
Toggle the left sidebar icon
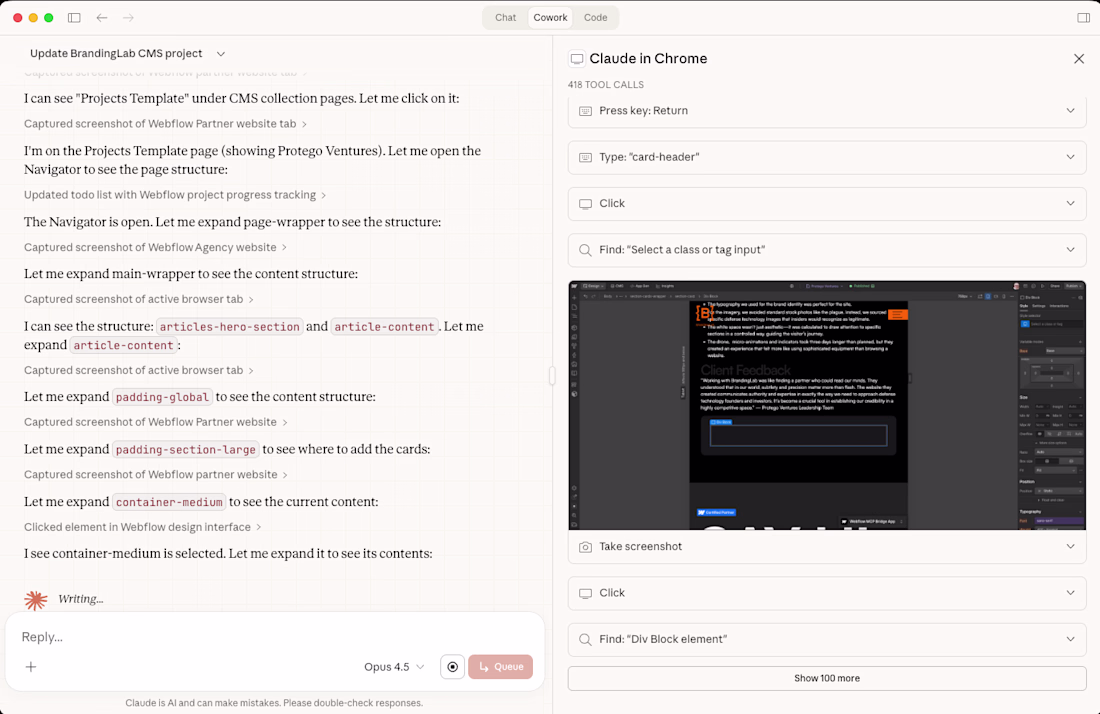click(74, 18)
